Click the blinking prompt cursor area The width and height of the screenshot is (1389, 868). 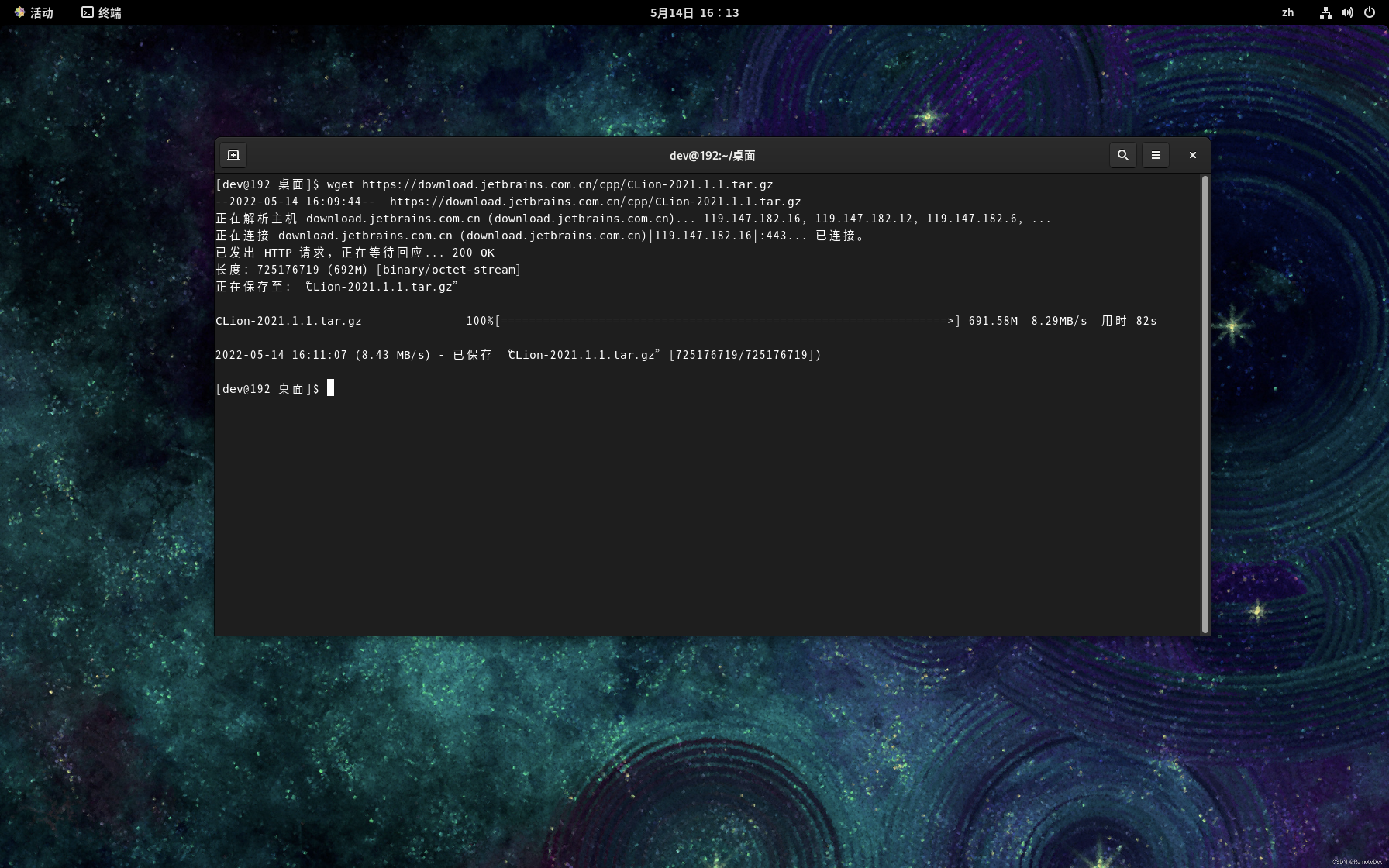coord(331,388)
